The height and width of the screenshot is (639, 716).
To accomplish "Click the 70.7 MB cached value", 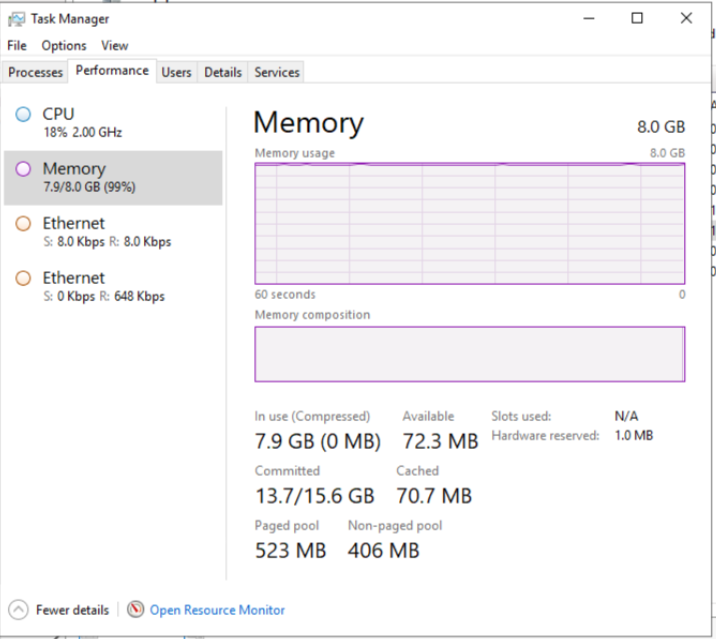I will pyautogui.click(x=434, y=496).
